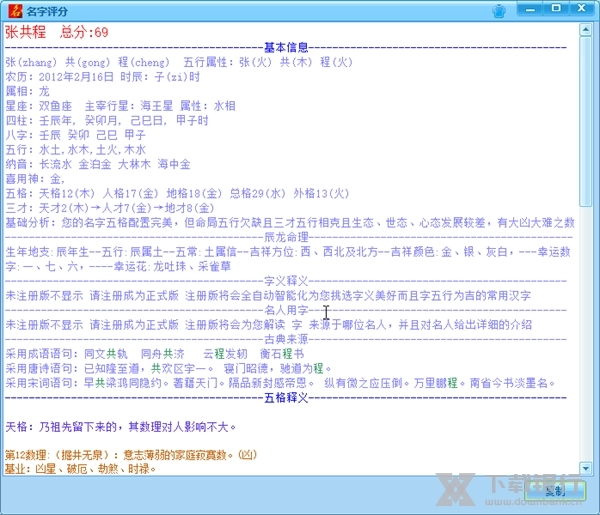Click the 五格释义 section header
Screen dimensions: 600x515
click(286, 398)
